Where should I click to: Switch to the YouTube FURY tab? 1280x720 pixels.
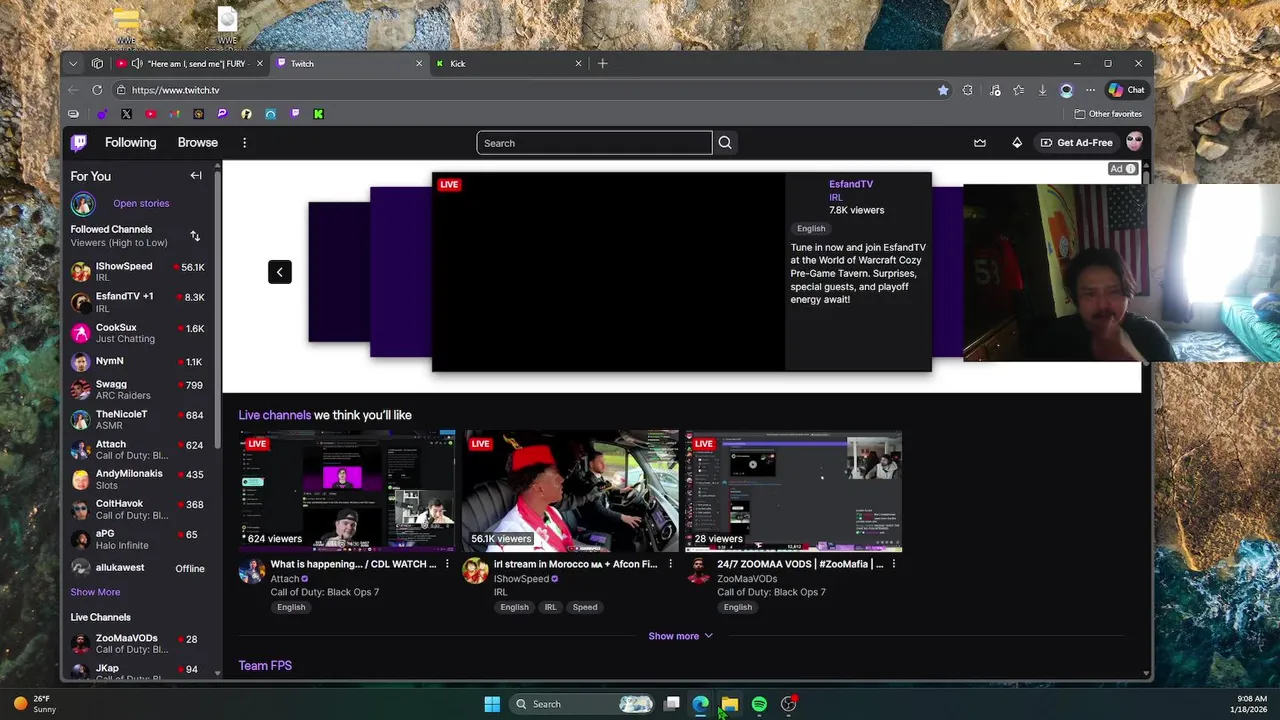[x=190, y=63]
